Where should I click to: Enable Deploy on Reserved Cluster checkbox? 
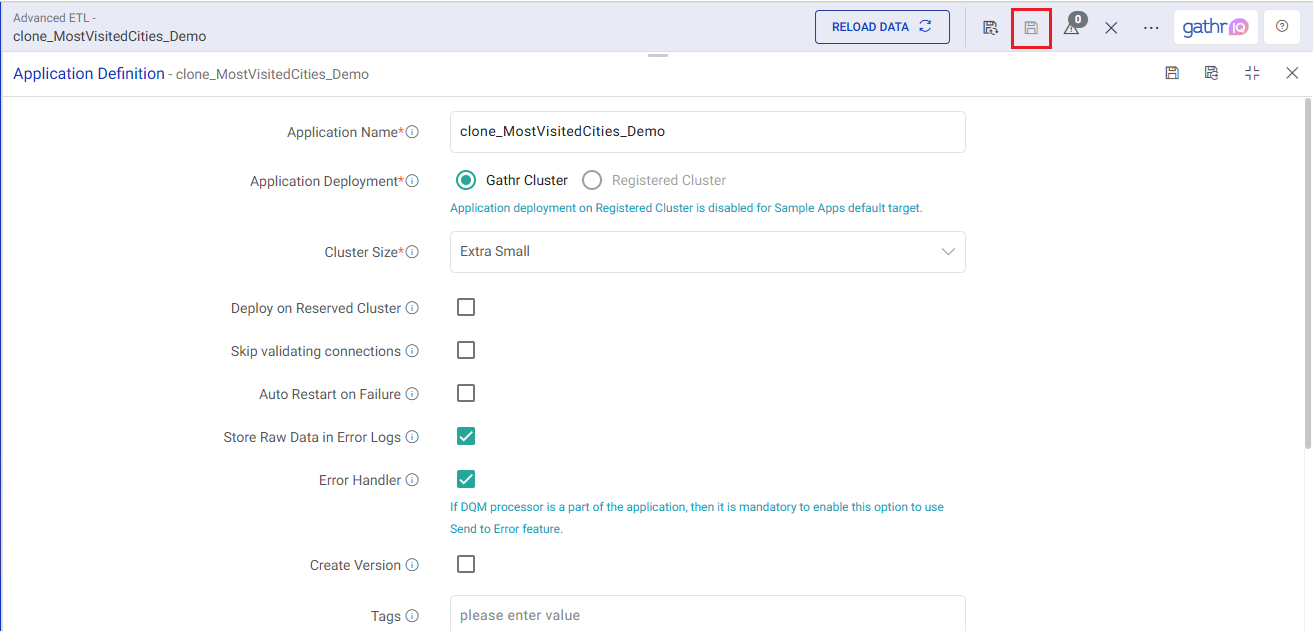point(466,307)
